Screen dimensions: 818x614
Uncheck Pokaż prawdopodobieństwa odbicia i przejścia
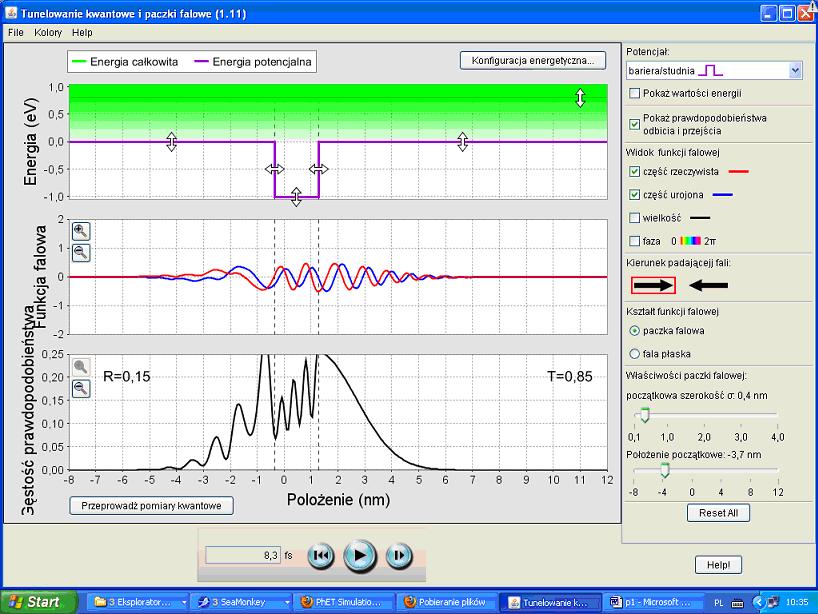634,124
